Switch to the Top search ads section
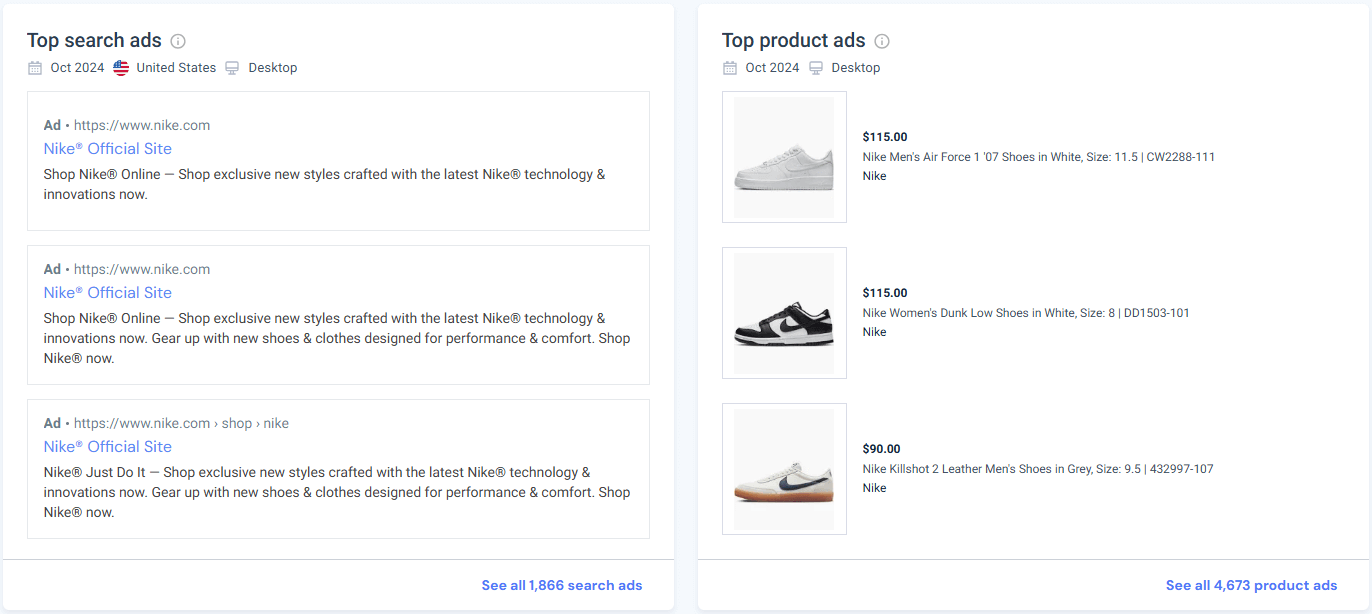The image size is (1372, 614). coord(94,40)
